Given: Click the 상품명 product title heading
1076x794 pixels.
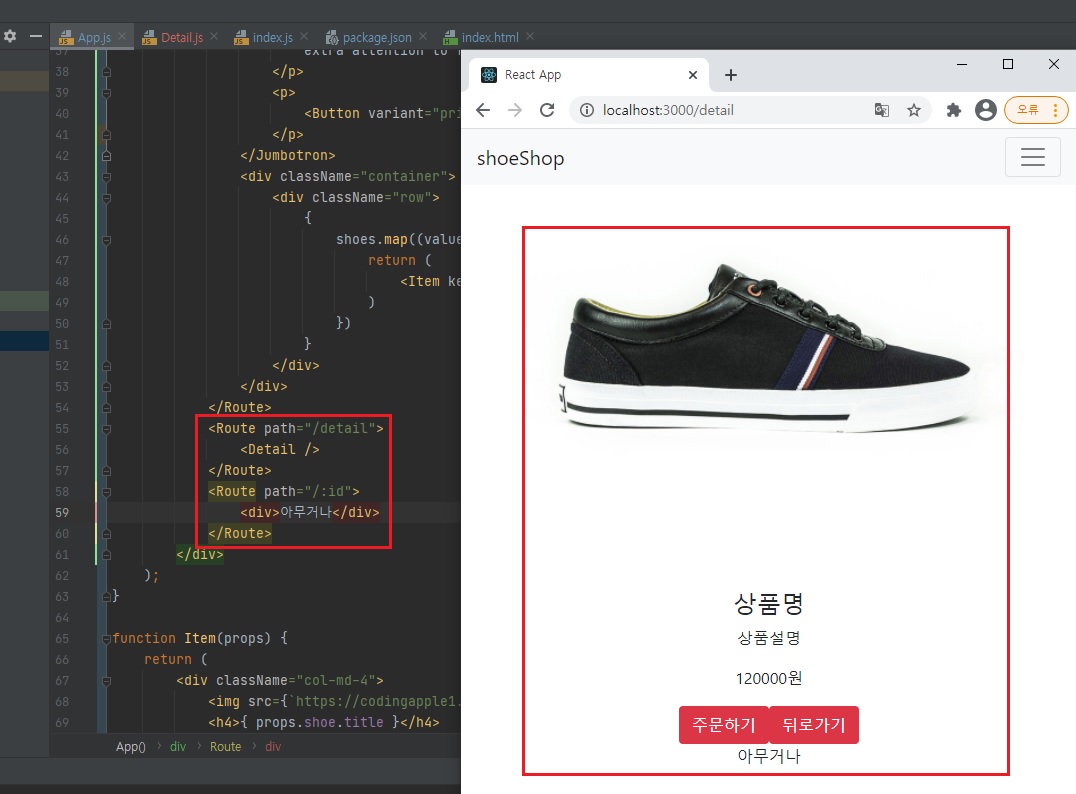Looking at the screenshot, I should click(769, 604).
